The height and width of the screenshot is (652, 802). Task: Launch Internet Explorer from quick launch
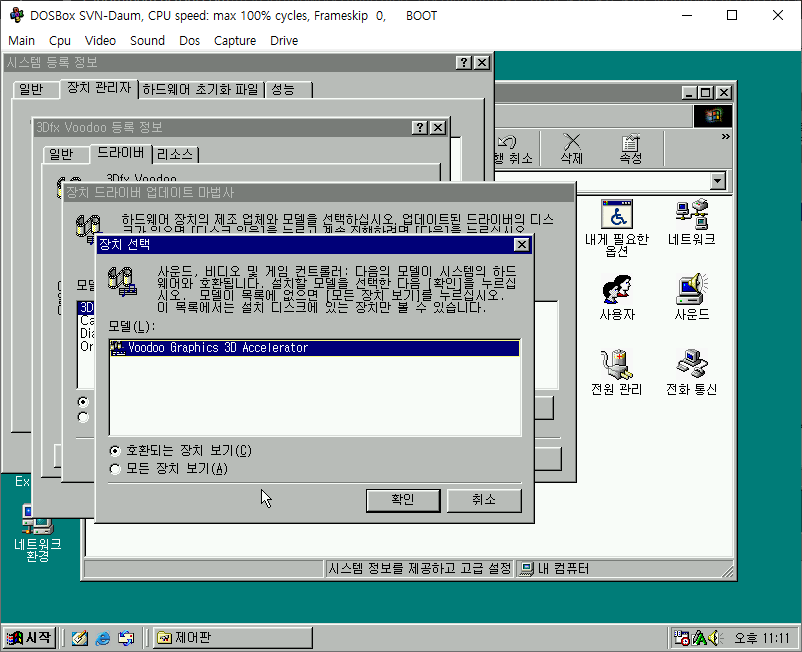pyautogui.click(x=103, y=638)
